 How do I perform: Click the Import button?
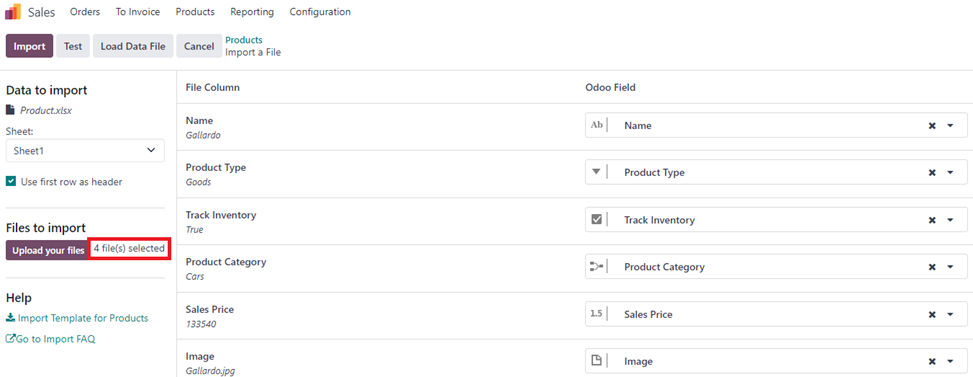pos(30,47)
